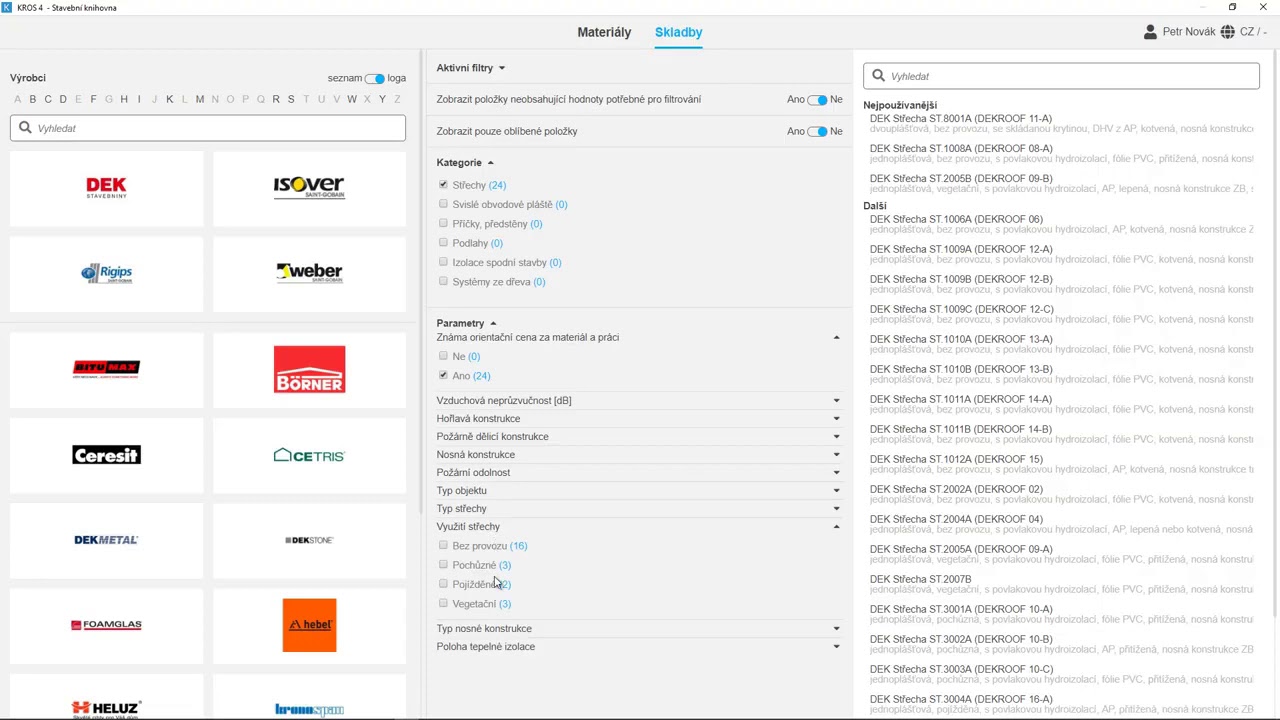Focus the compositions search field
The height and width of the screenshot is (720, 1280).
click(1061, 76)
